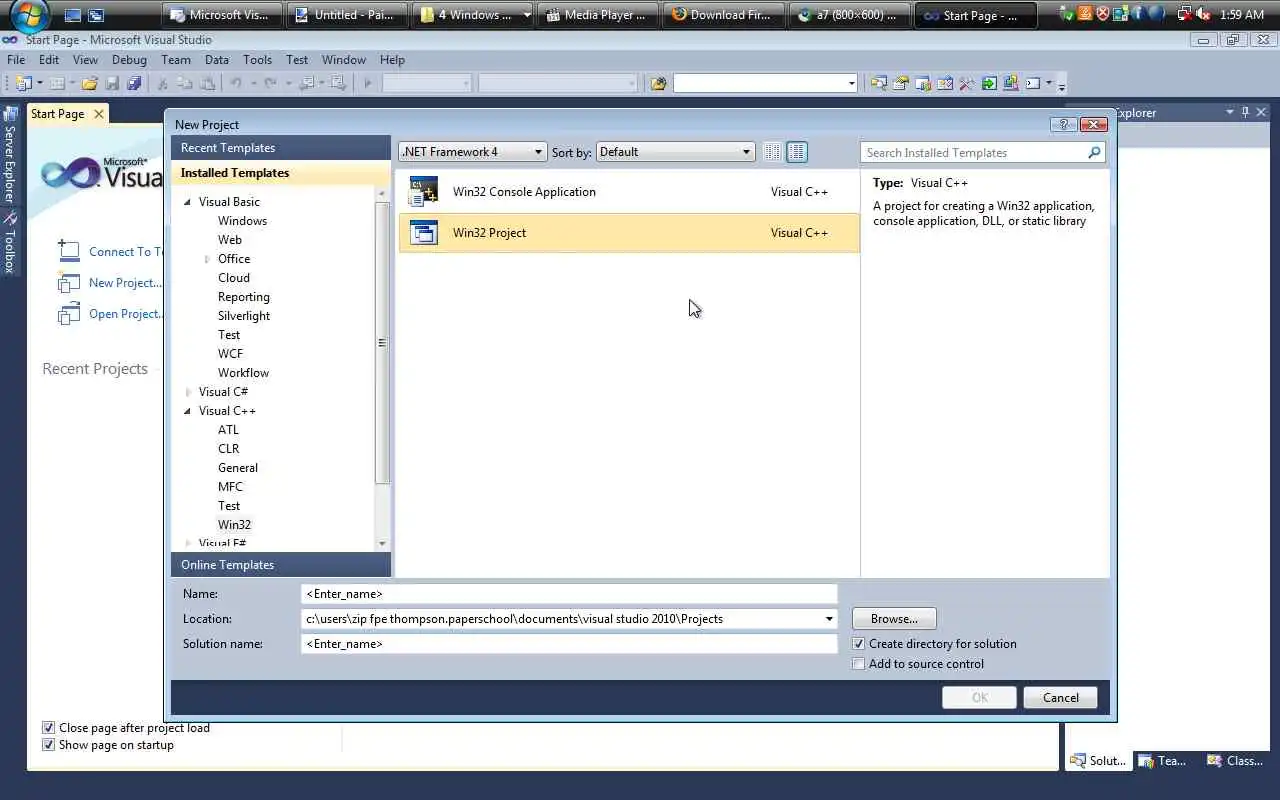The height and width of the screenshot is (800, 1280).
Task: Click the New Project dialog help button
Action: point(1063,125)
